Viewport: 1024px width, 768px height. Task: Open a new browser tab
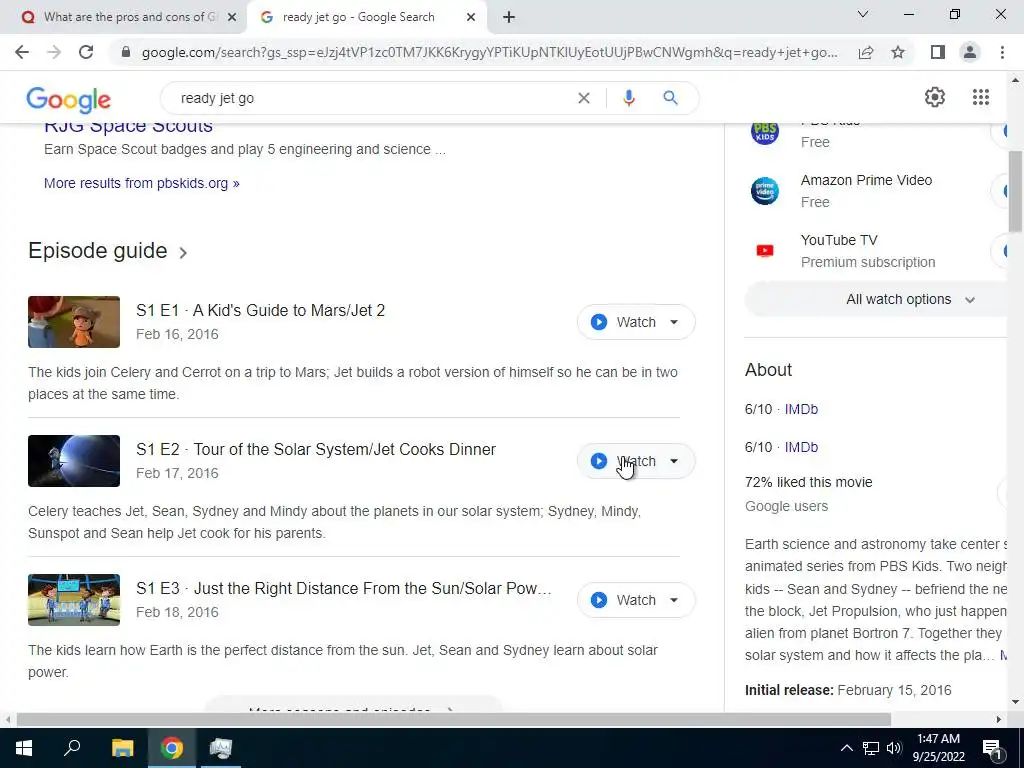click(x=509, y=18)
